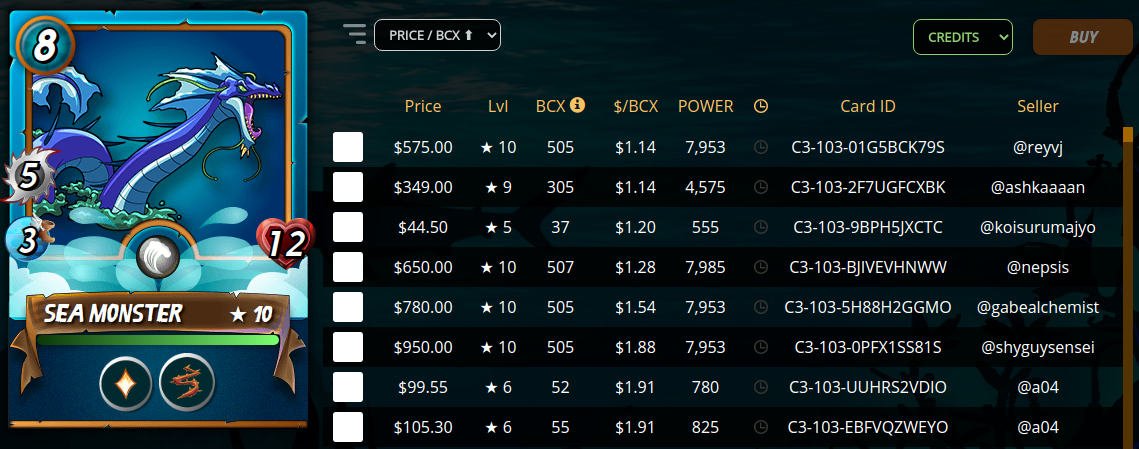Click the diamond ability icon on card
Viewport: 1139px width, 449px height.
click(x=125, y=382)
